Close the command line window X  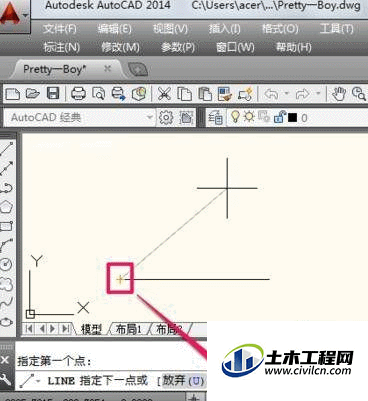point(5,360)
